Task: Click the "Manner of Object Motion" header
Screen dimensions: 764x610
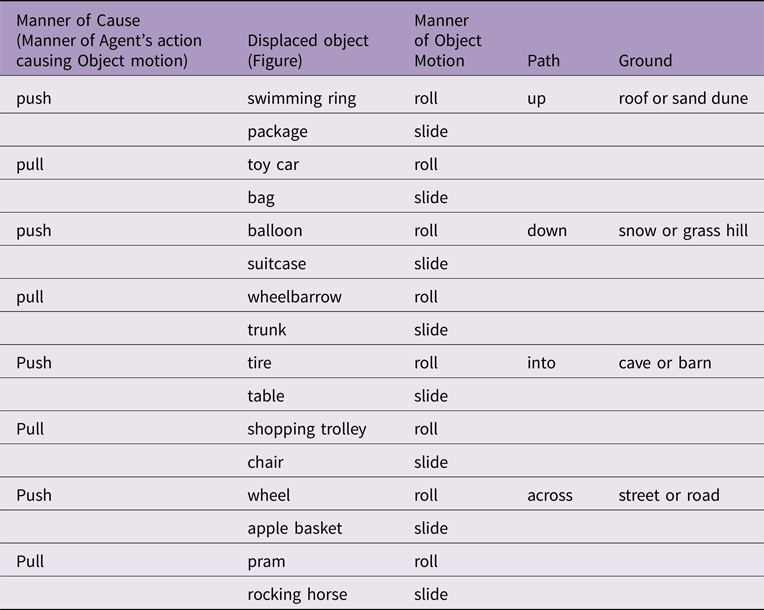Action: 447,41
